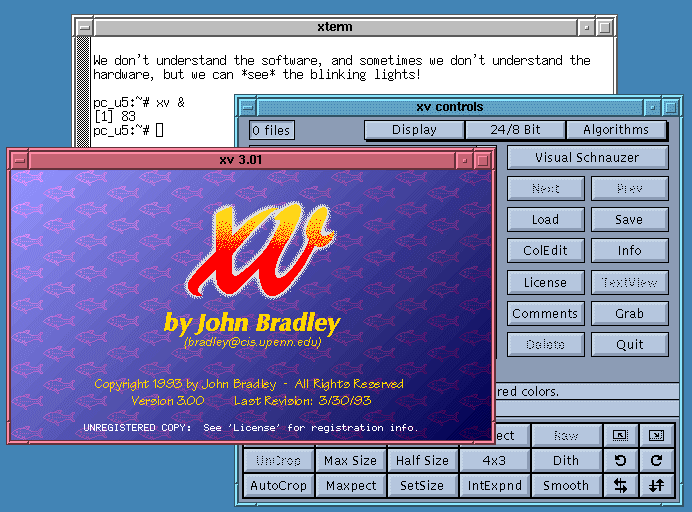Viewport: 692px width, 512px height.
Task: Click the Grab button
Action: click(x=630, y=313)
